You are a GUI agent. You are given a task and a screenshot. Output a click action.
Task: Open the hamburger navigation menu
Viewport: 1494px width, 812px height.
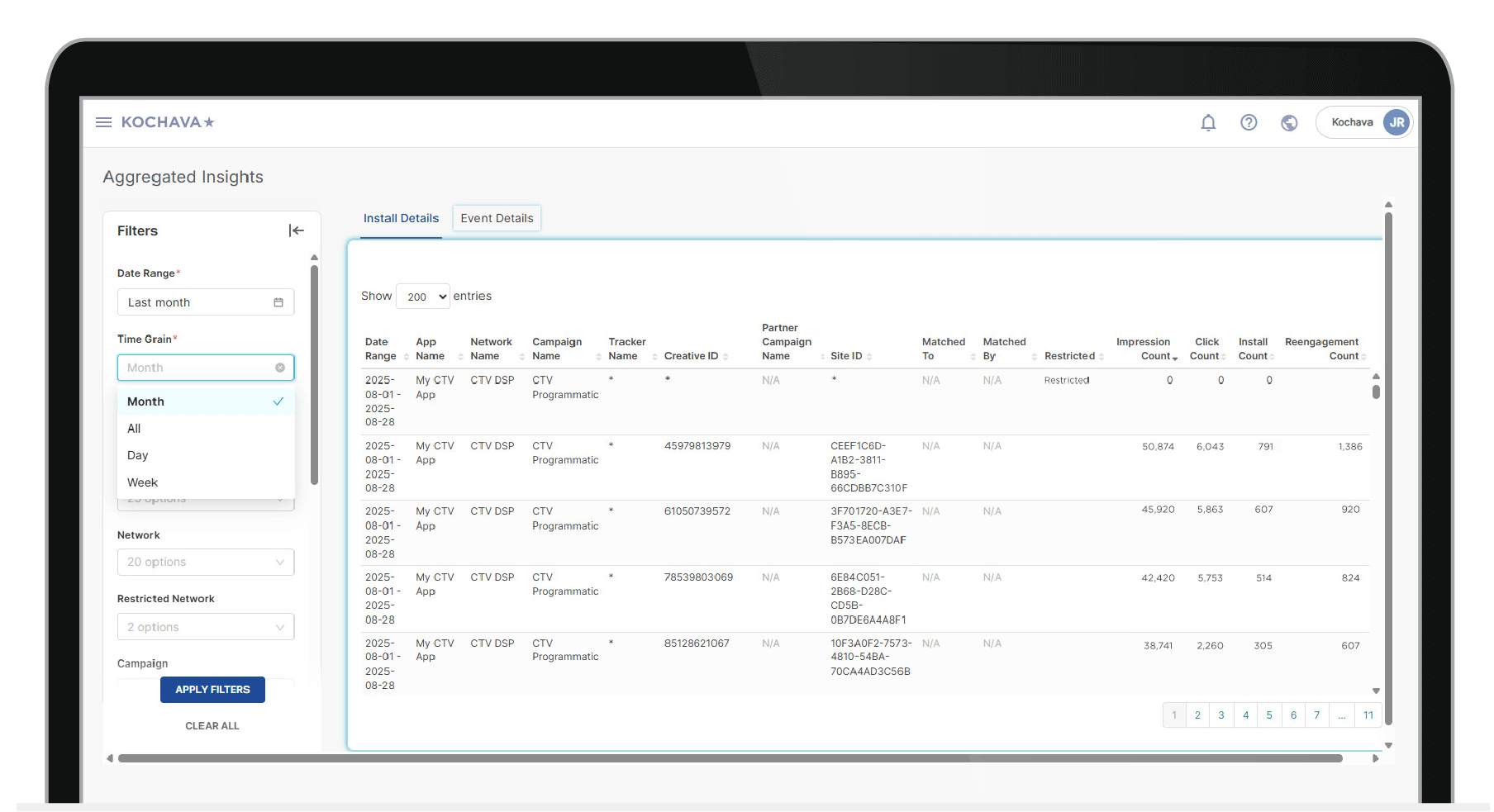click(x=103, y=122)
